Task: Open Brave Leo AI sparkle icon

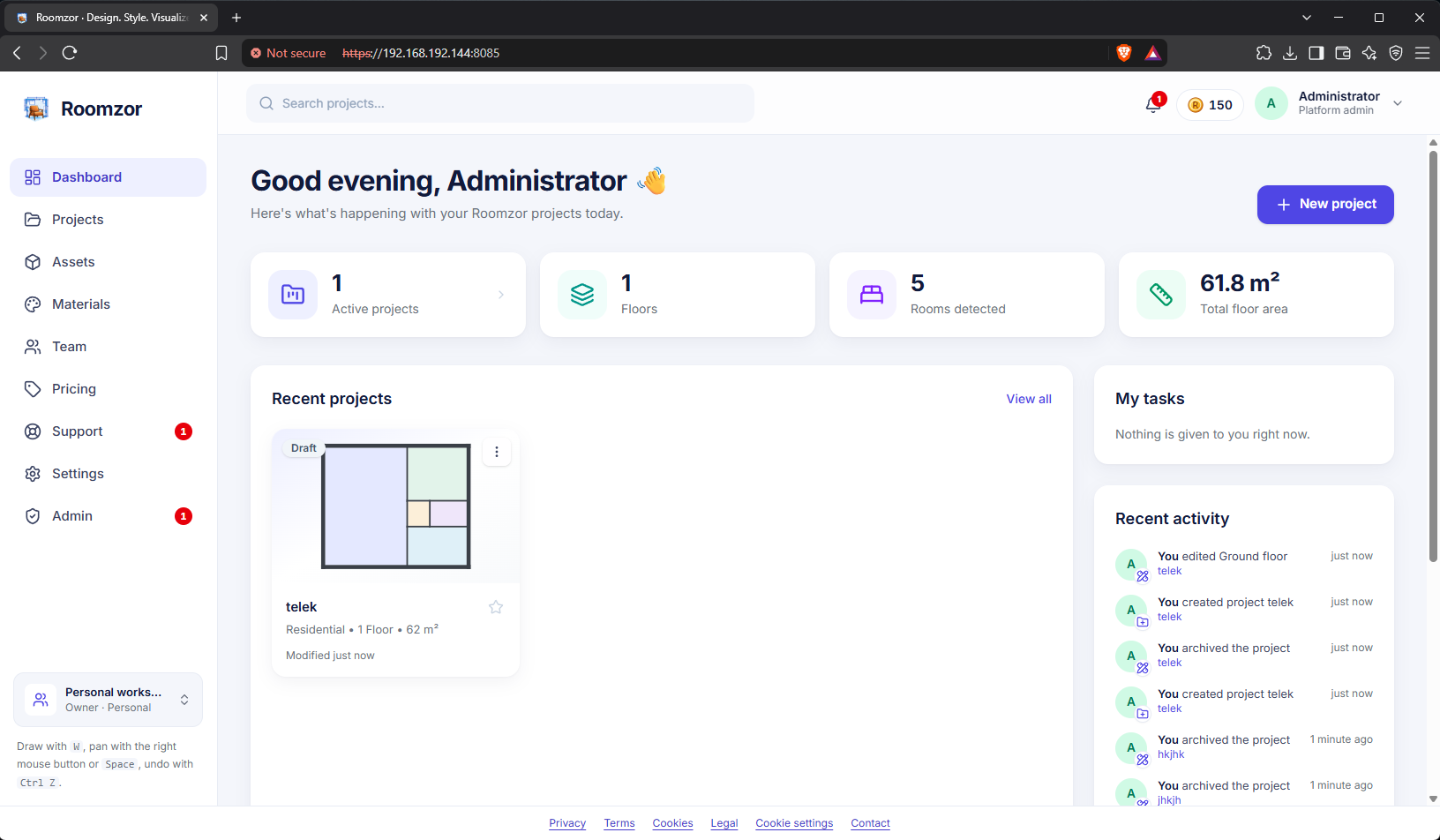Action: click(1369, 53)
